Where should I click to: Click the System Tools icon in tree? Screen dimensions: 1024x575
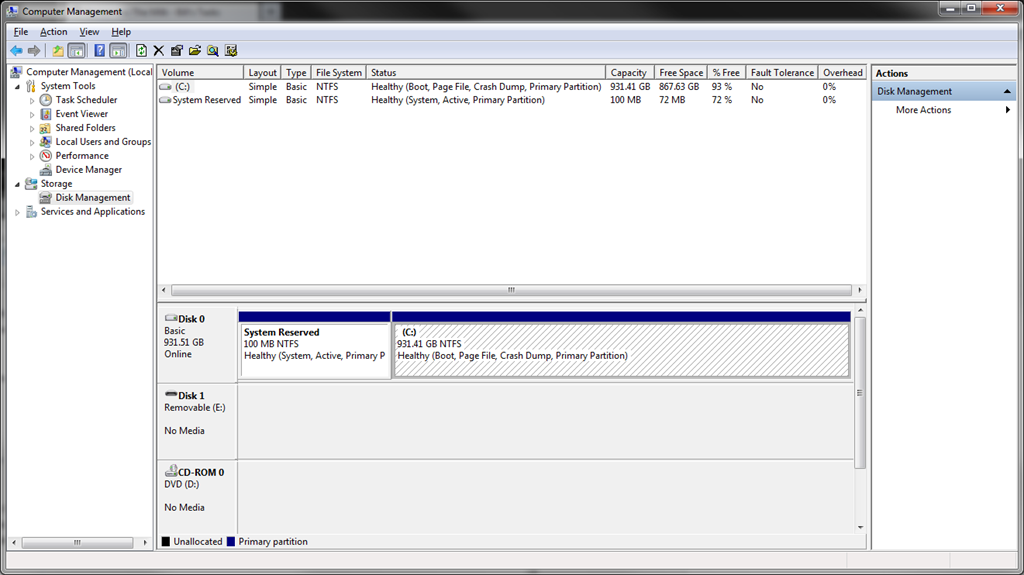point(31,86)
